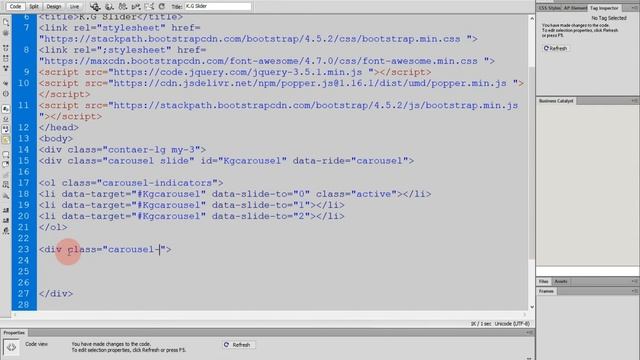Click the Remove Comment icon
Image resolution: width=640 pixels, height=360 pixels.
click(6, 164)
